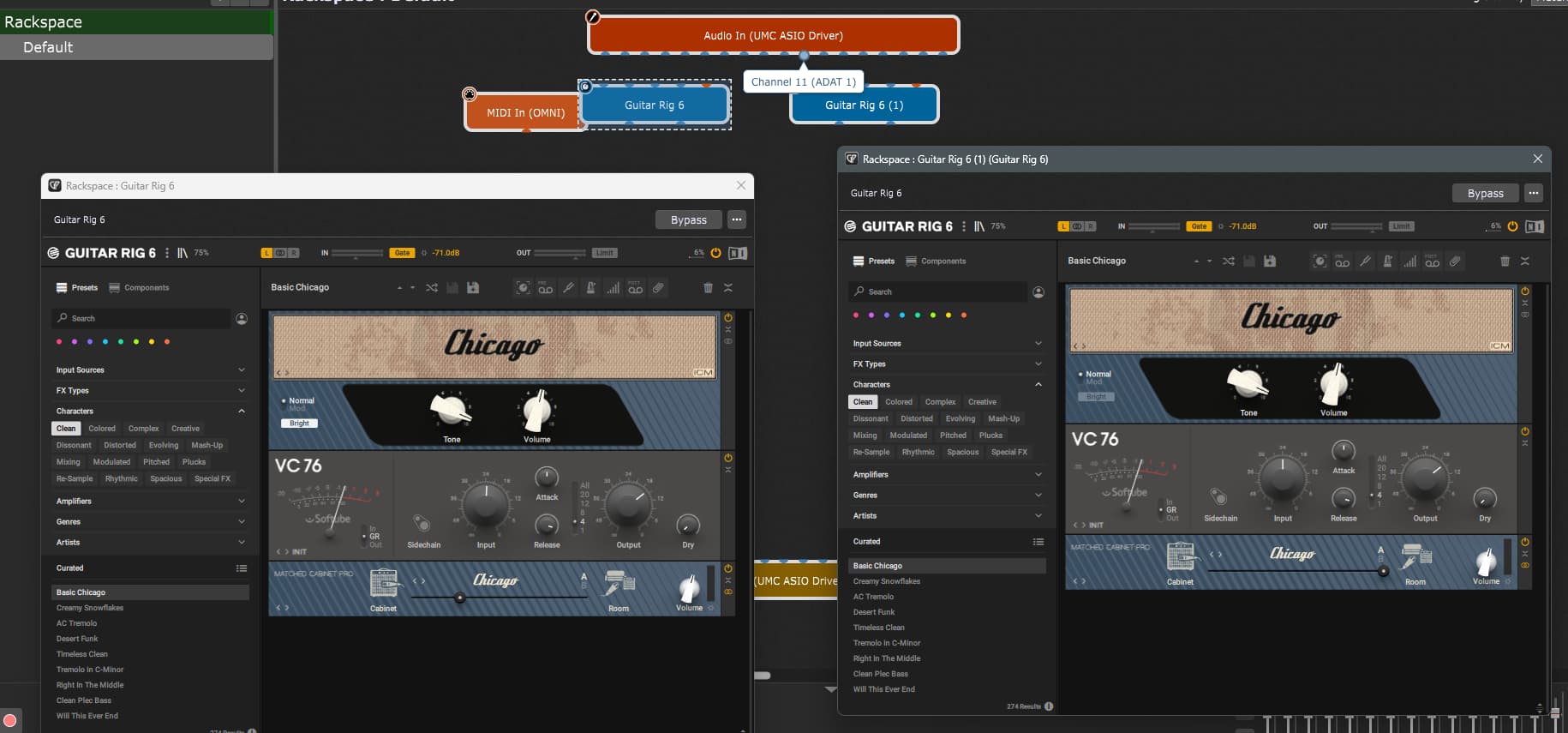Toggle Gate in left Guitar Rig 6 header
This screenshot has width=1568, height=733.
(402, 253)
